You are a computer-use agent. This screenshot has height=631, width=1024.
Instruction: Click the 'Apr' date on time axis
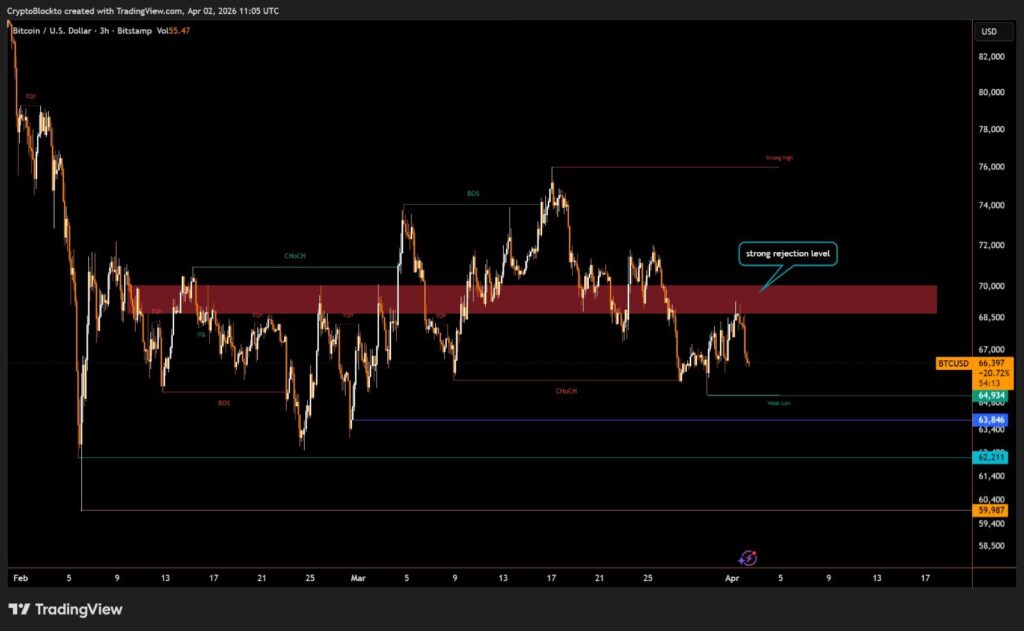[x=732, y=577]
